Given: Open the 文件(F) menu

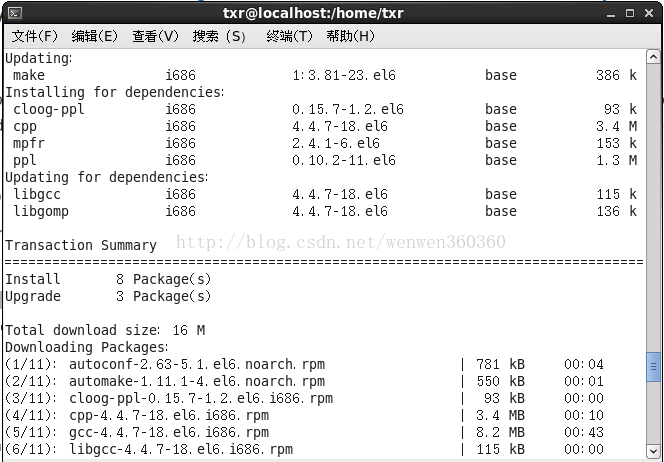Looking at the screenshot, I should click(x=35, y=36).
